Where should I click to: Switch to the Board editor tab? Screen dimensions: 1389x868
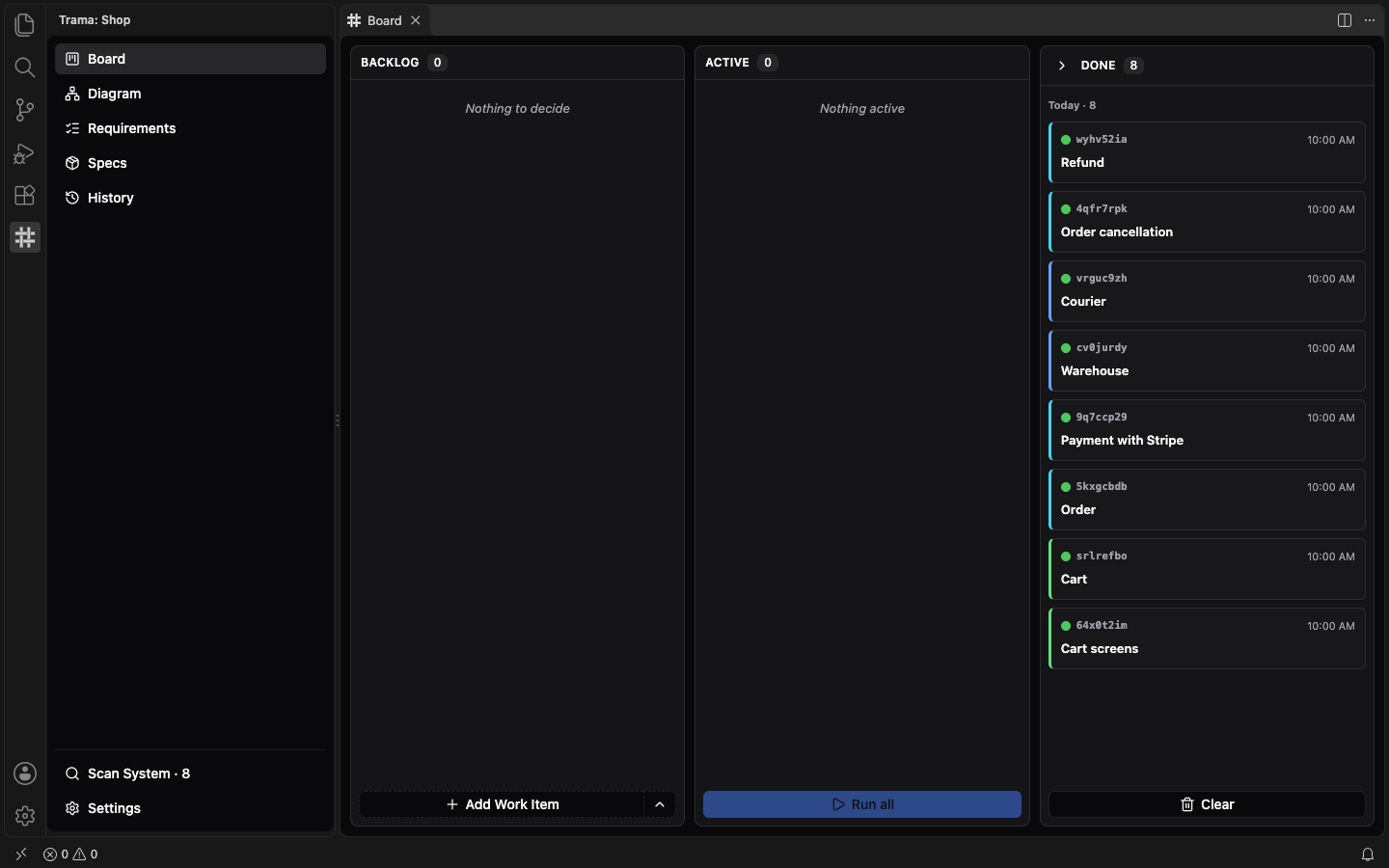[385, 20]
